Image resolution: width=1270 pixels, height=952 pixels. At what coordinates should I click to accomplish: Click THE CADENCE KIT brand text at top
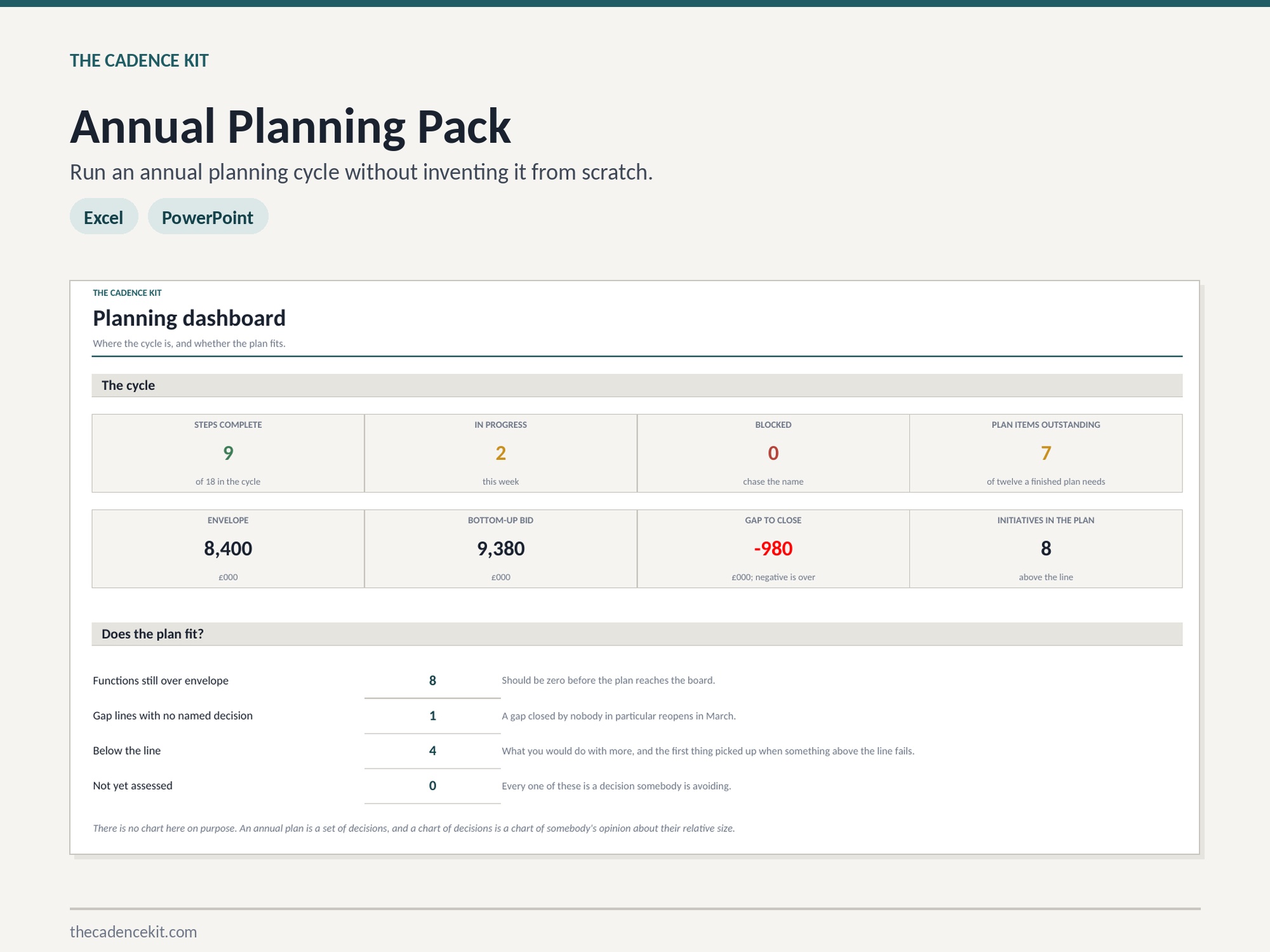coord(139,60)
